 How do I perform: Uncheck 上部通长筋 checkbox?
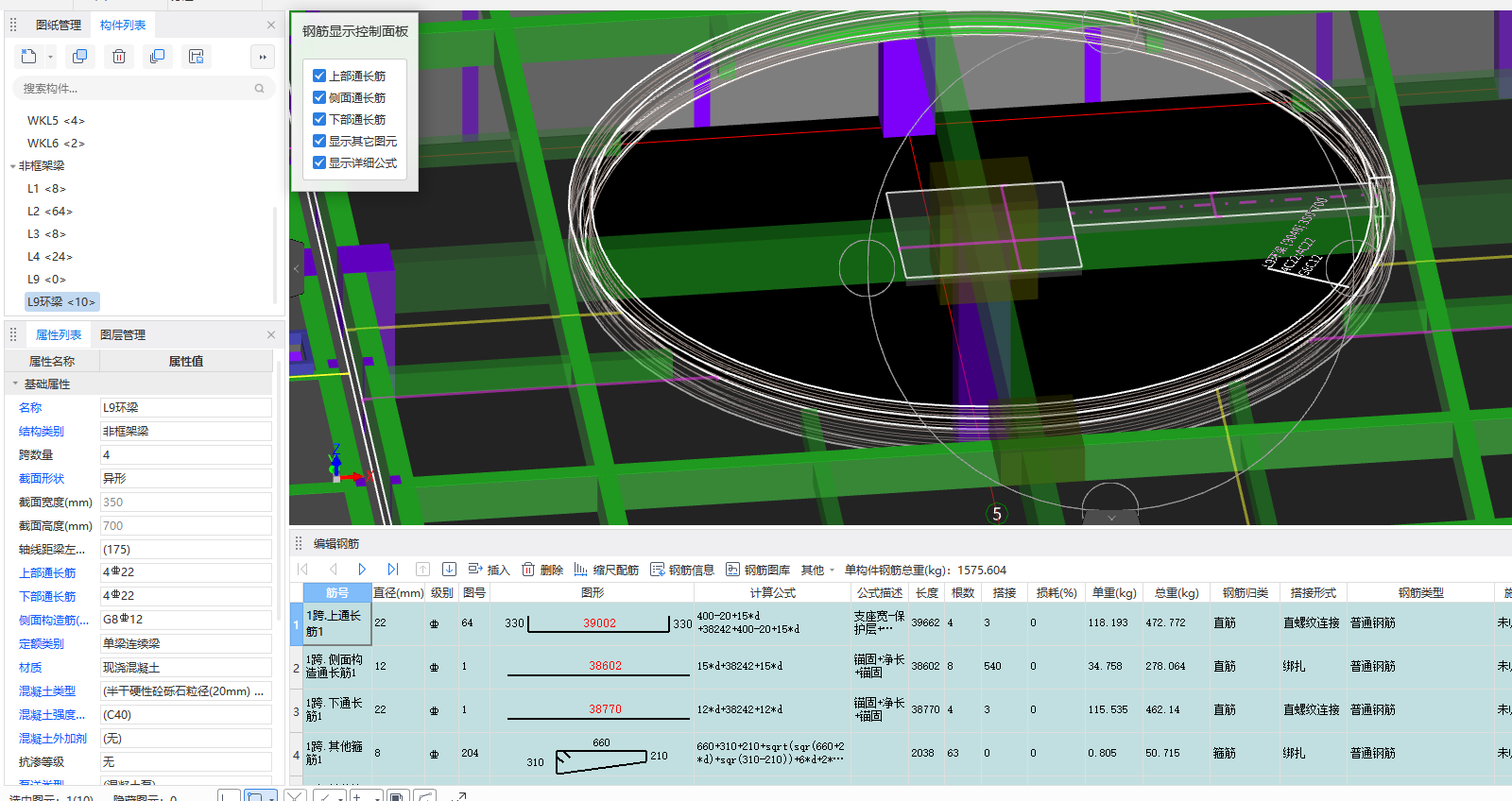point(319,76)
